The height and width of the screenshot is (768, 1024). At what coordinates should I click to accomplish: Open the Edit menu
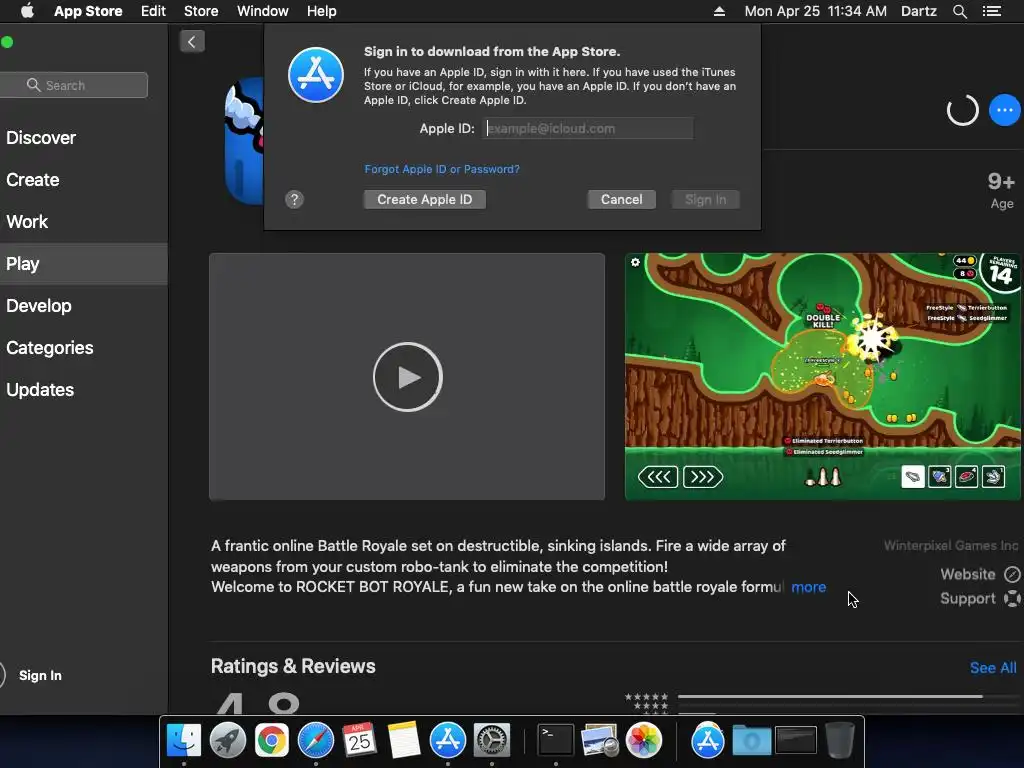[x=153, y=11]
